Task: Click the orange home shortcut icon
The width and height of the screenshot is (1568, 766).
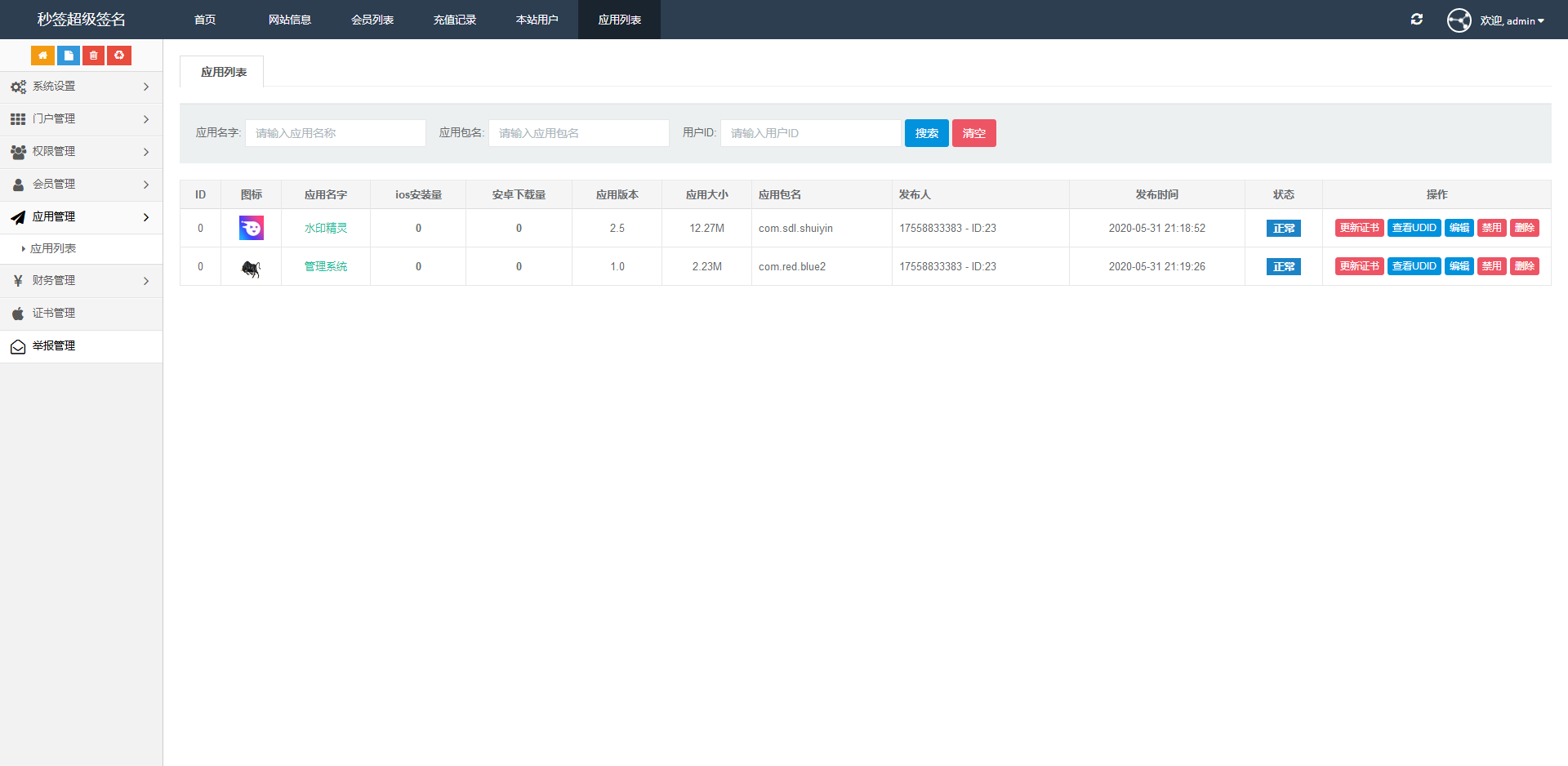Action: click(x=42, y=56)
